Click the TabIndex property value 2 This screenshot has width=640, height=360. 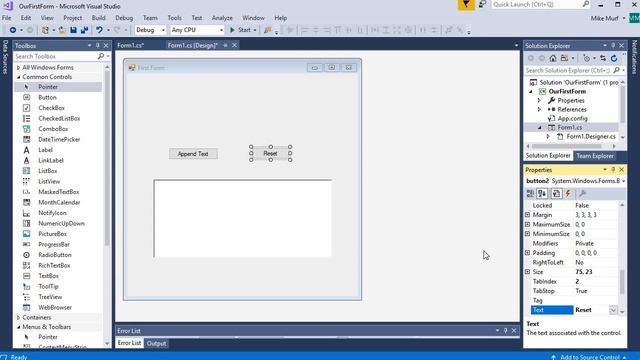[x=596, y=282]
